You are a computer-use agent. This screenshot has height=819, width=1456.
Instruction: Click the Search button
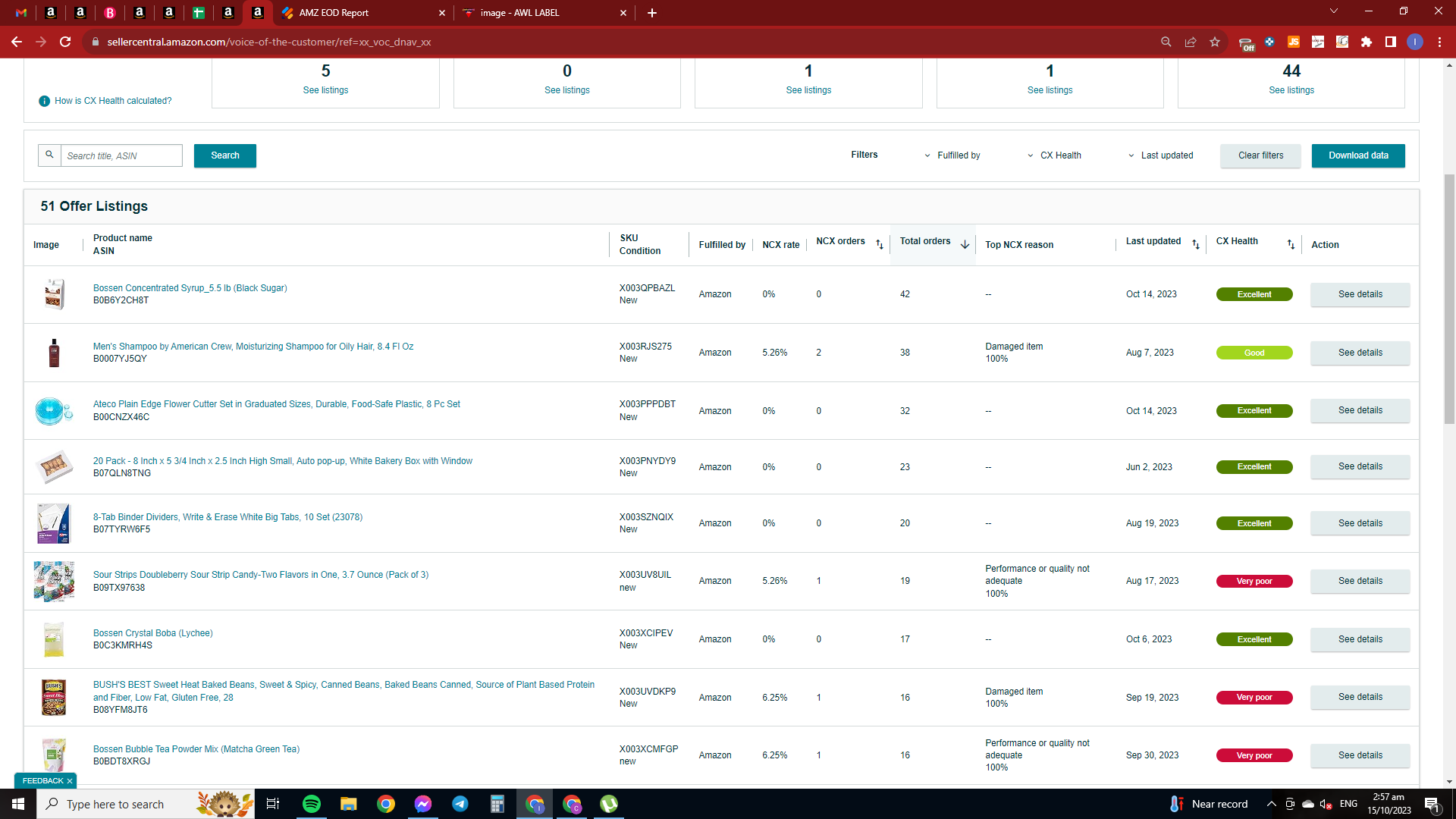coord(225,155)
